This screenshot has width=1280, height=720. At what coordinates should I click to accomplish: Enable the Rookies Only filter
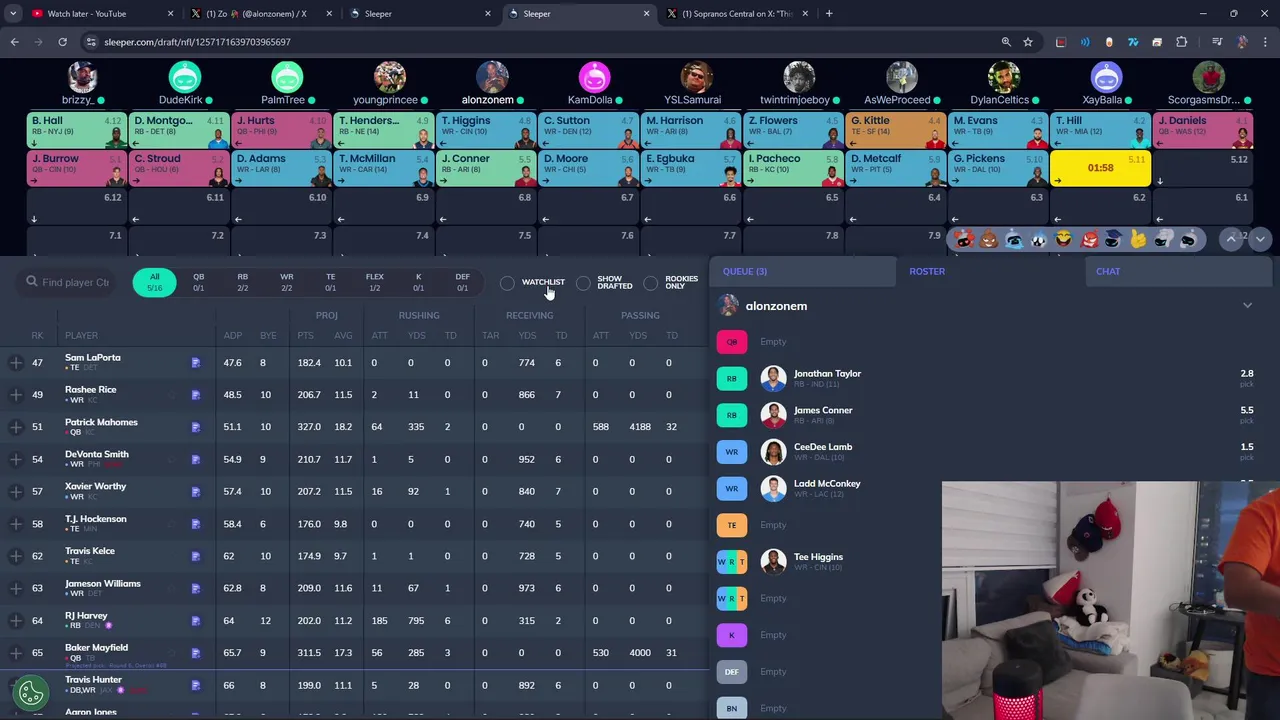click(x=671, y=283)
